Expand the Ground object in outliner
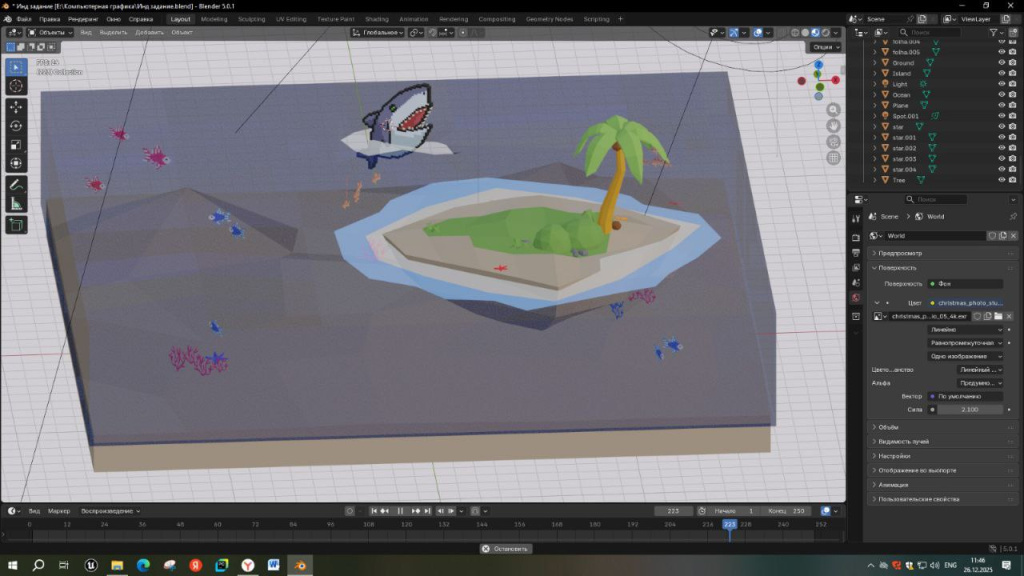The height and width of the screenshot is (576, 1024). tap(875, 62)
